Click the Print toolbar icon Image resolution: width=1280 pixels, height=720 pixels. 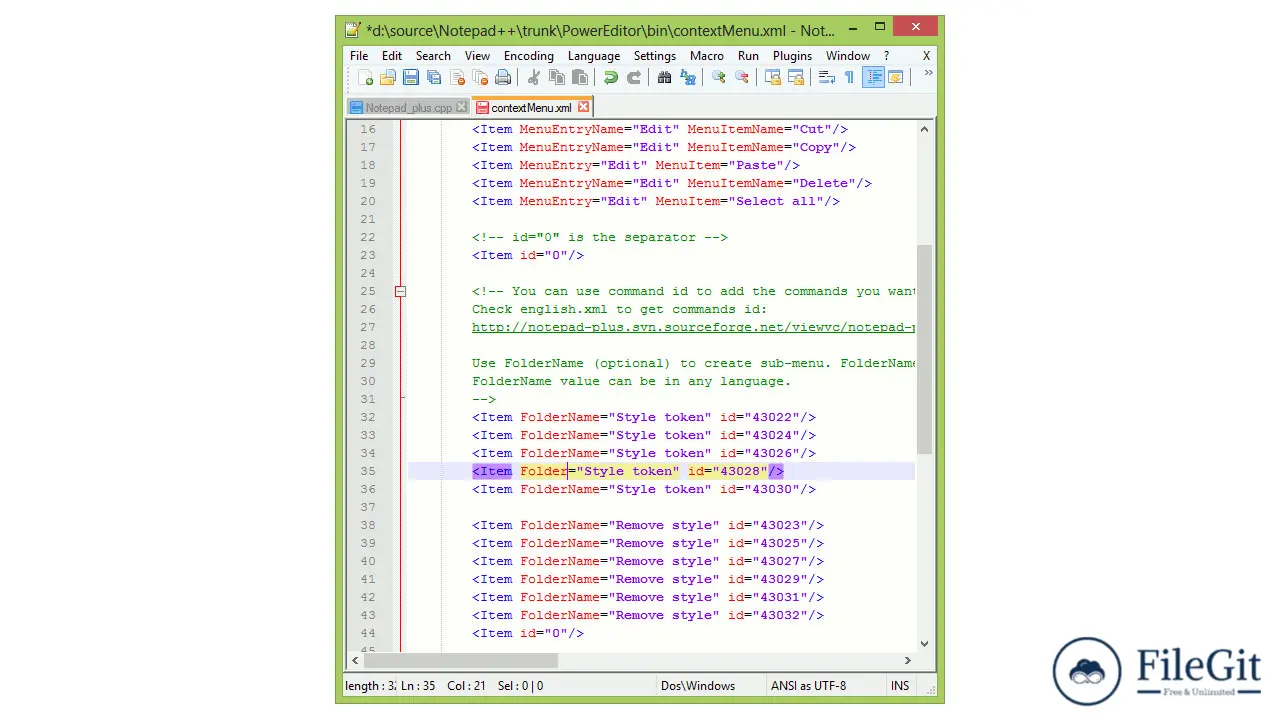(x=503, y=77)
